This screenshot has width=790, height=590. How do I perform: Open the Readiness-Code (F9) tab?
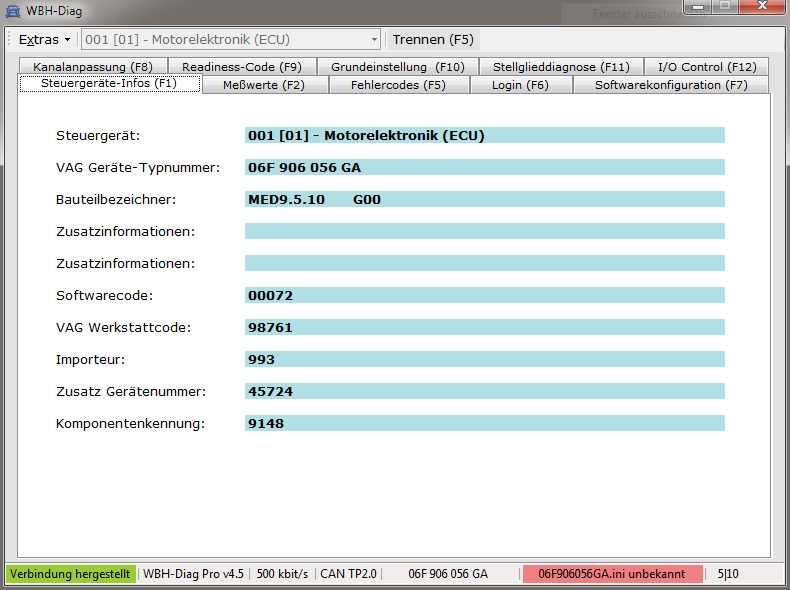pyautogui.click(x=241, y=67)
